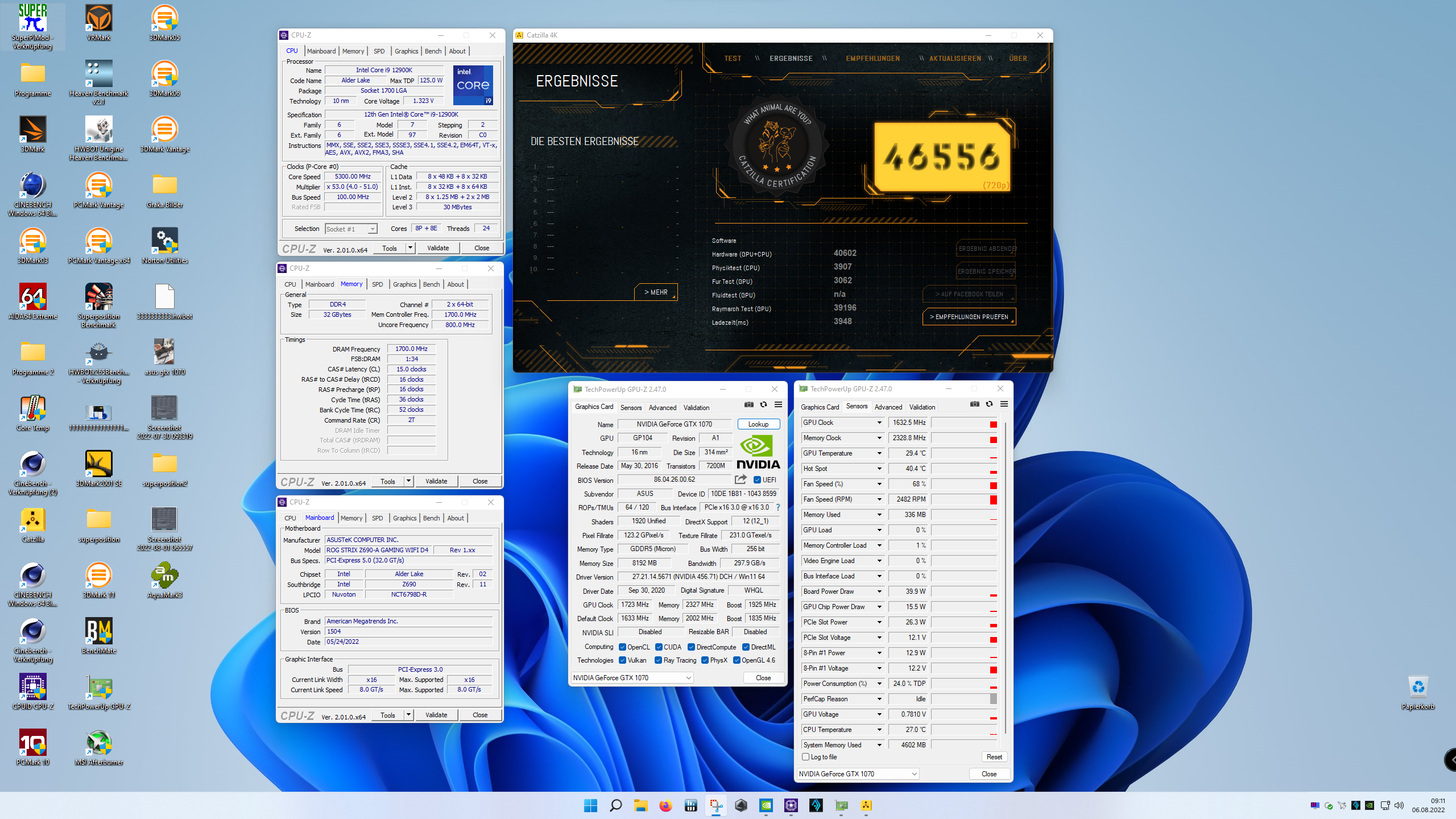Open Tools dropdown arrow in CPU-Z CPU window
Image resolution: width=1456 pixels, height=819 pixels.
[x=409, y=248]
